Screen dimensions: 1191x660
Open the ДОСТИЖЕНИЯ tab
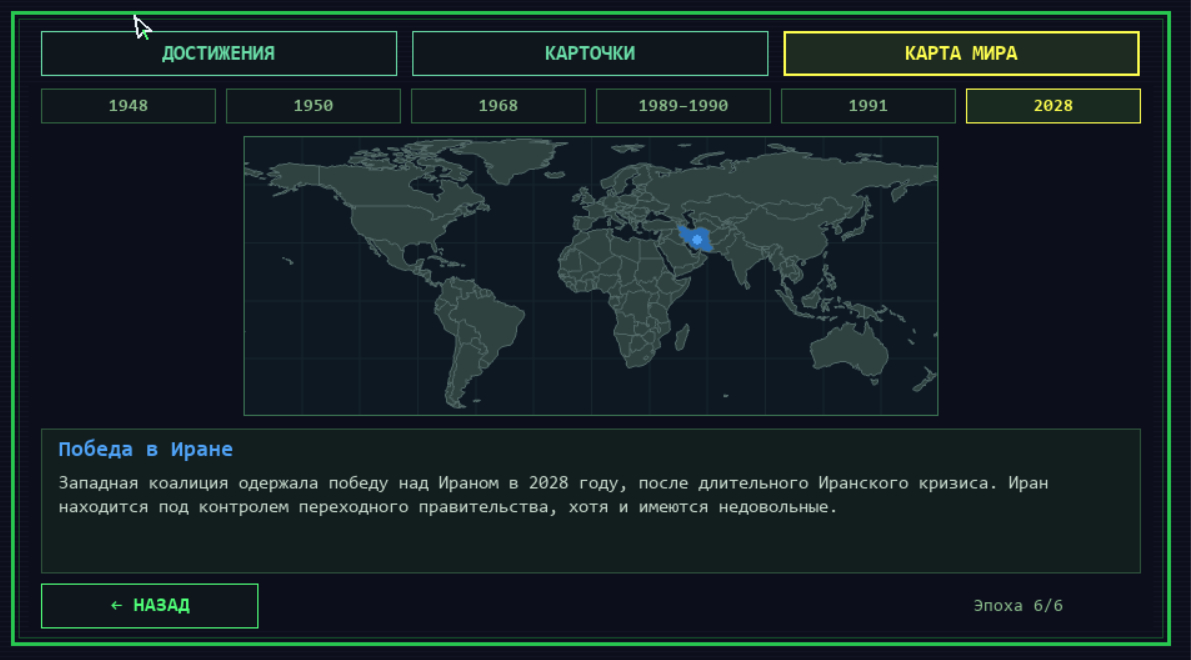(219, 53)
